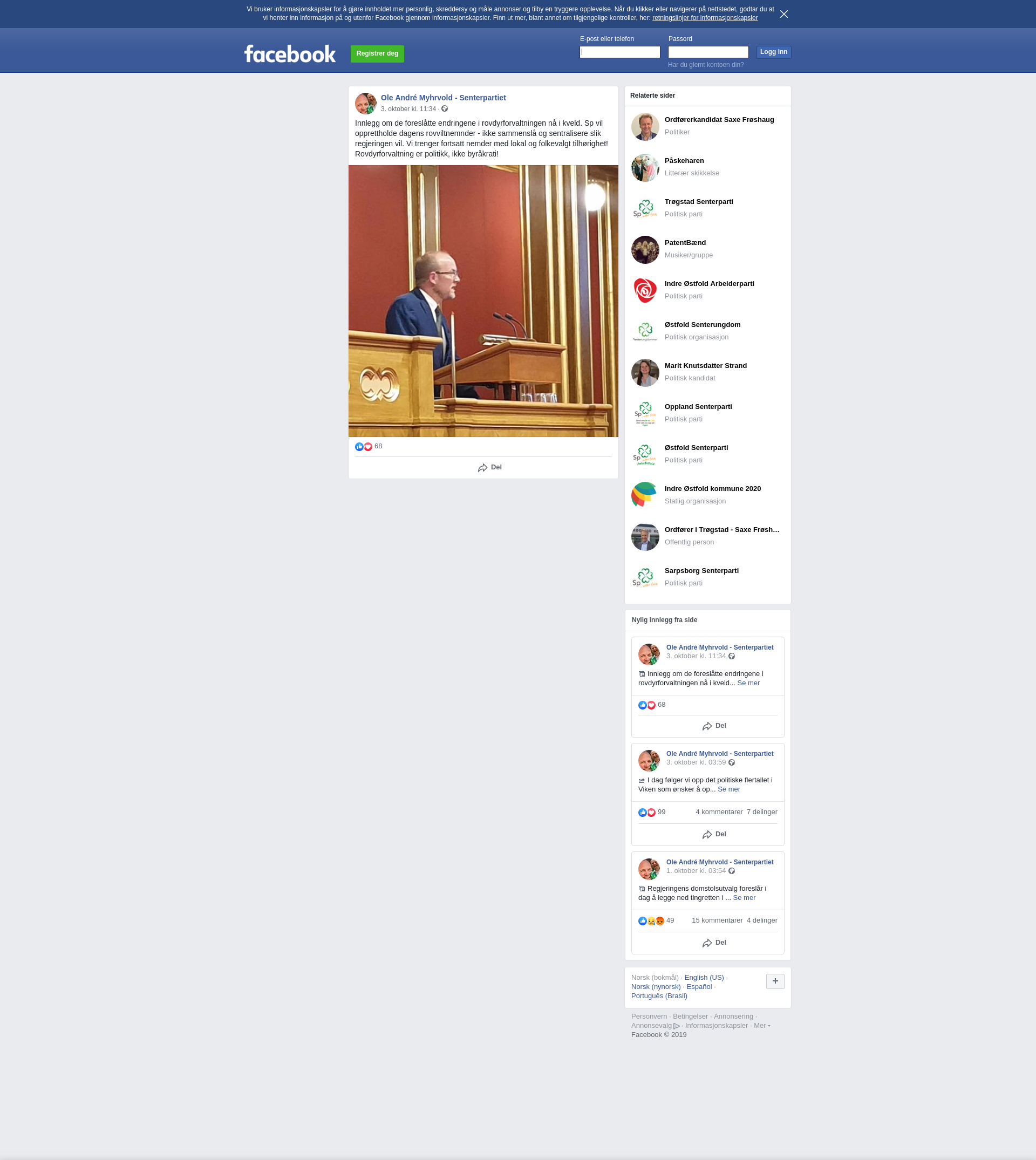Open Sarpsborg Senterparti page name
The width and height of the screenshot is (1036, 1160).
pyautogui.click(x=701, y=571)
